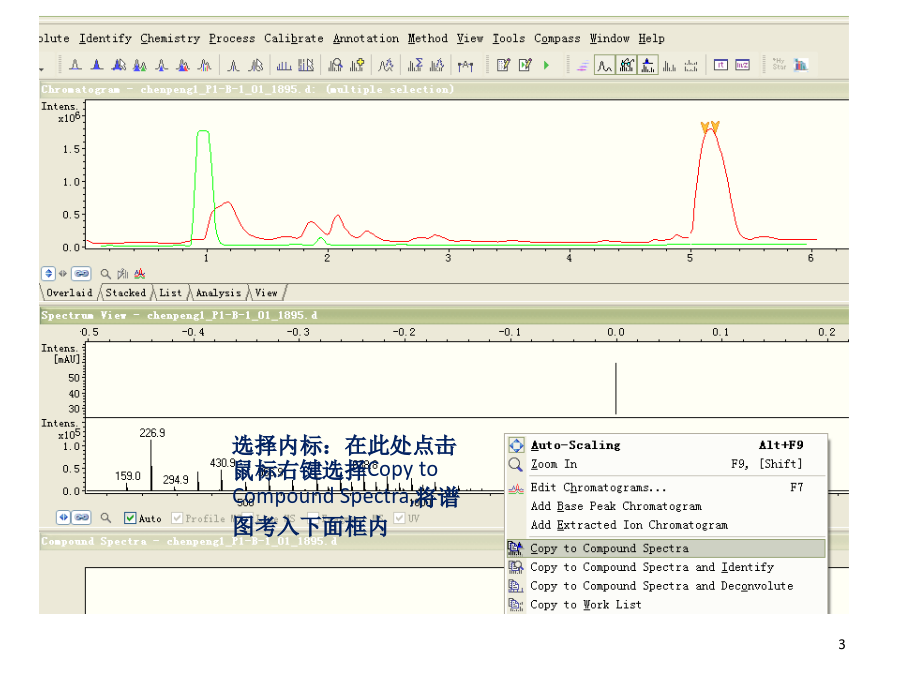Click the orange selection markers on the chromatogram peak
The width and height of the screenshot is (900, 675).
click(x=710, y=127)
